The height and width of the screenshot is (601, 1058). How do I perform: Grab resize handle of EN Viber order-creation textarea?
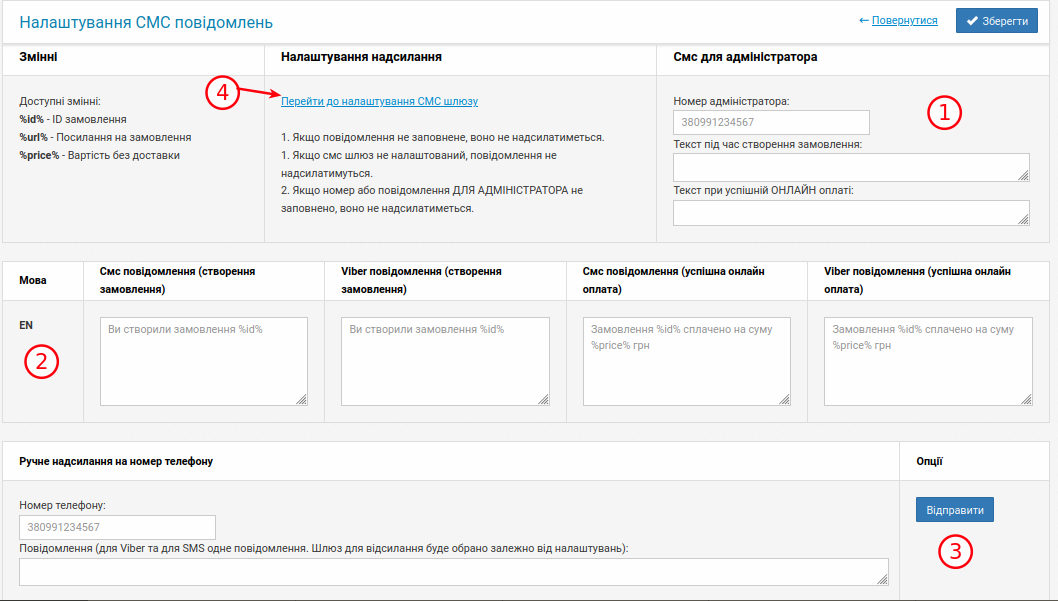coord(543,399)
